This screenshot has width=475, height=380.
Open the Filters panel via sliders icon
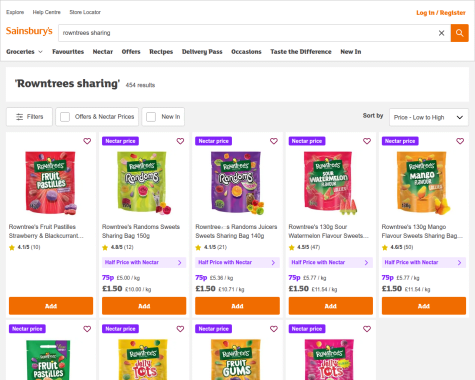coord(20,117)
